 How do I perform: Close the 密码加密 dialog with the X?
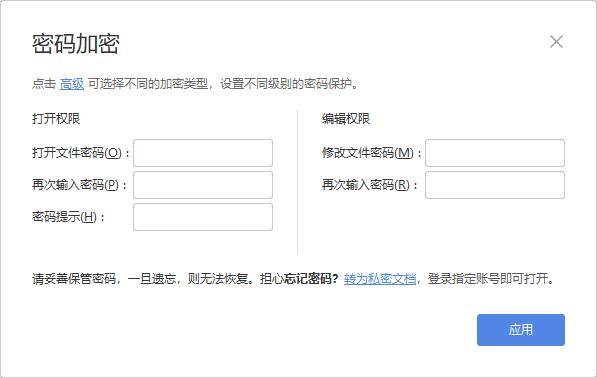[556, 42]
